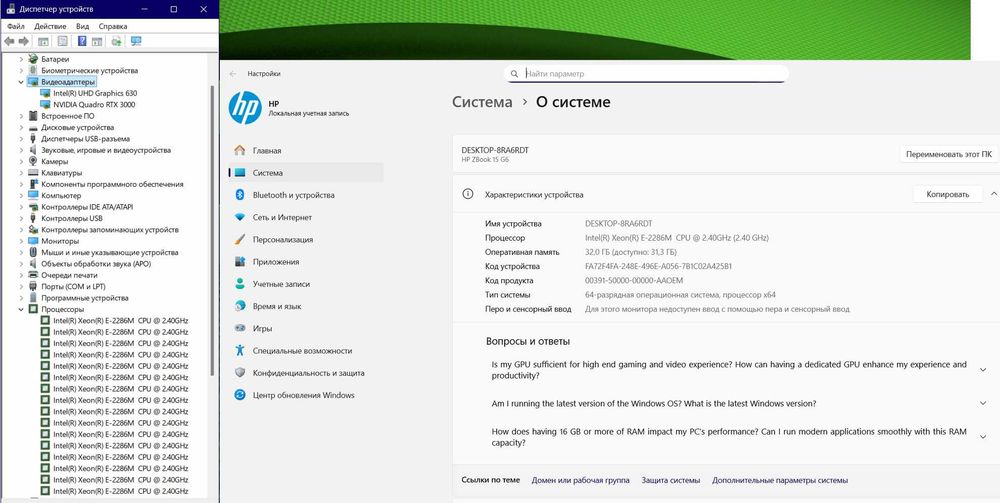Open Дополнительные параметры системы link
This screenshot has width=1000, height=503.
tap(780, 480)
